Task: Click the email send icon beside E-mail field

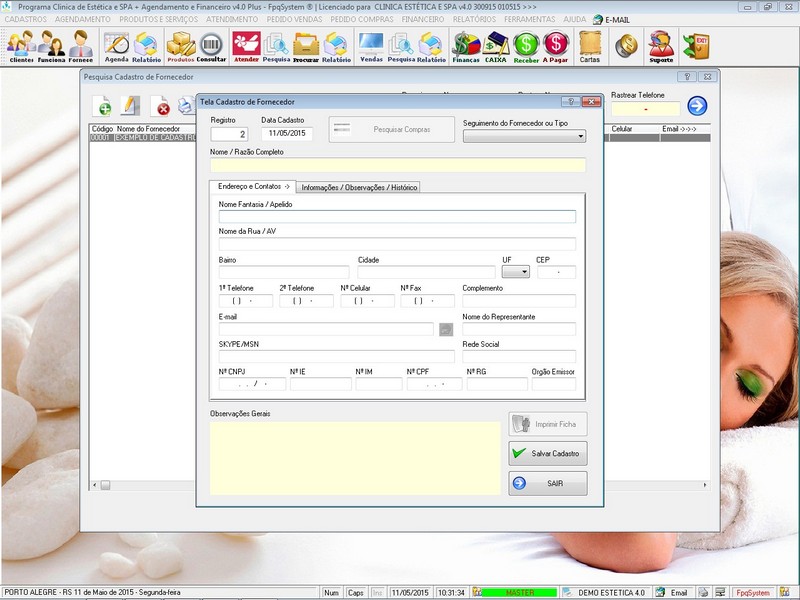Action: click(446, 330)
